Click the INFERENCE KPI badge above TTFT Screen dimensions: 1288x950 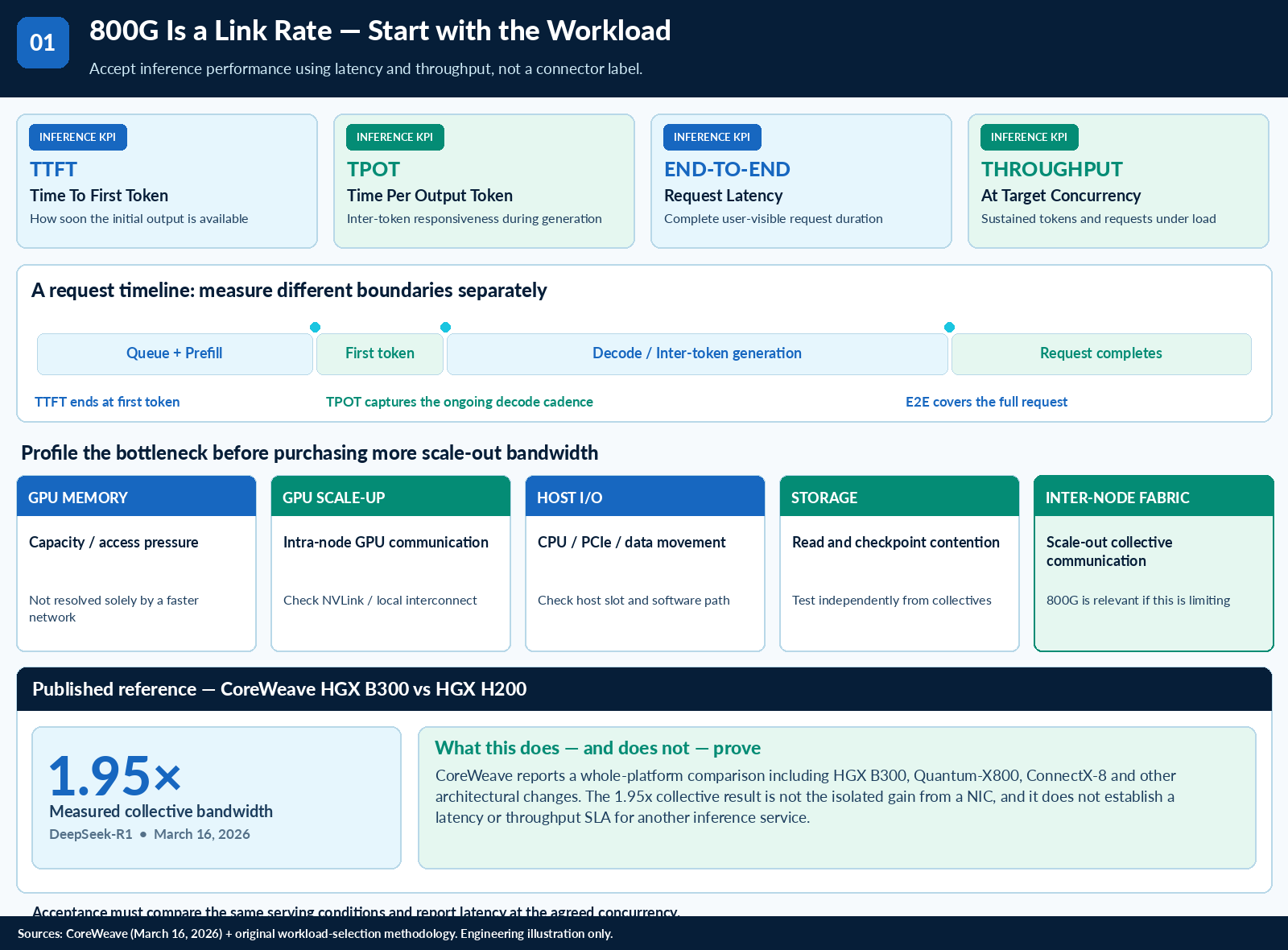[78, 137]
